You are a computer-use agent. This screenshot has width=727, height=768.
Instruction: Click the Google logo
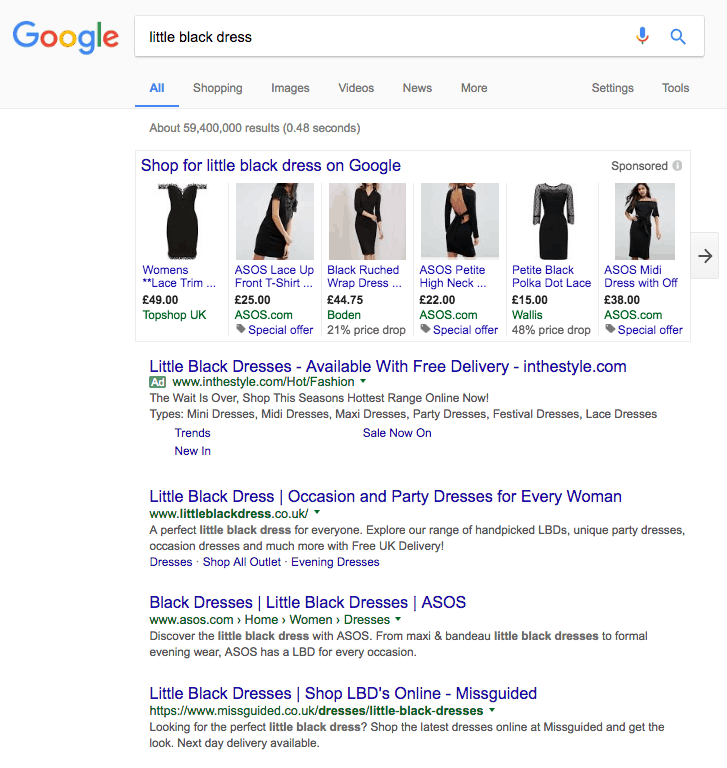66,36
